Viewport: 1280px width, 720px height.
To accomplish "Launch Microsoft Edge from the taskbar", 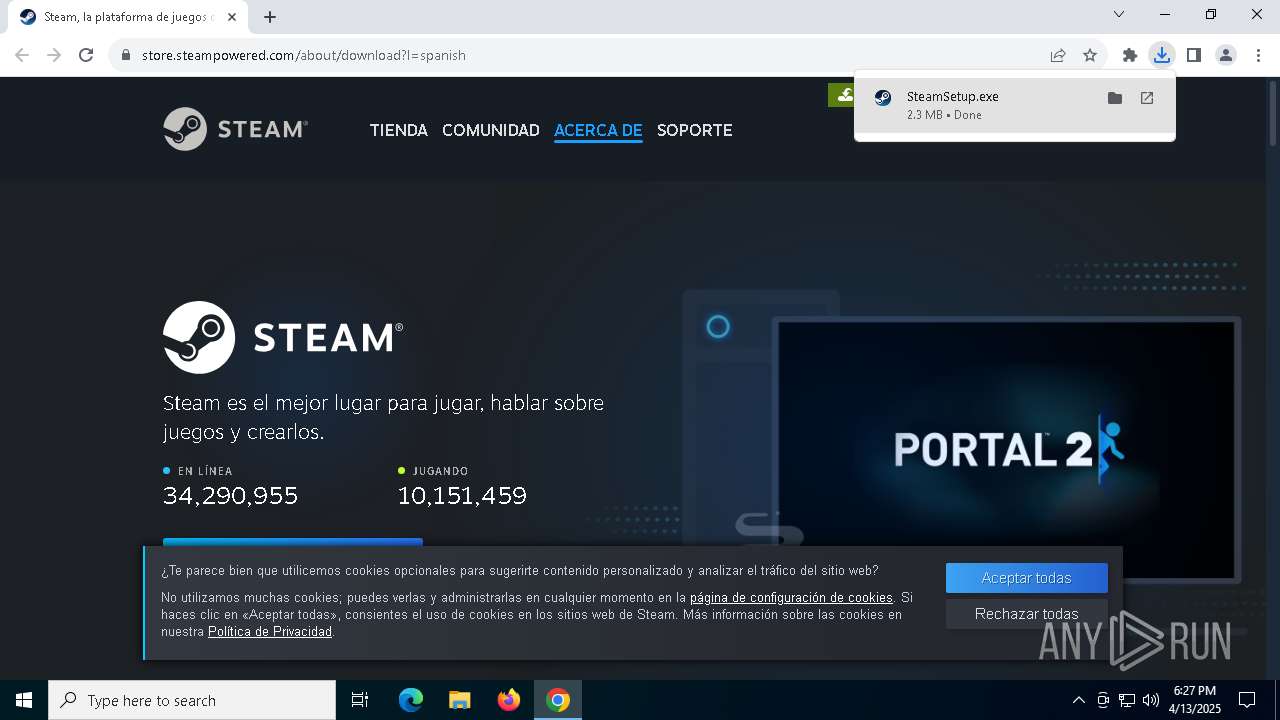I will (411, 700).
